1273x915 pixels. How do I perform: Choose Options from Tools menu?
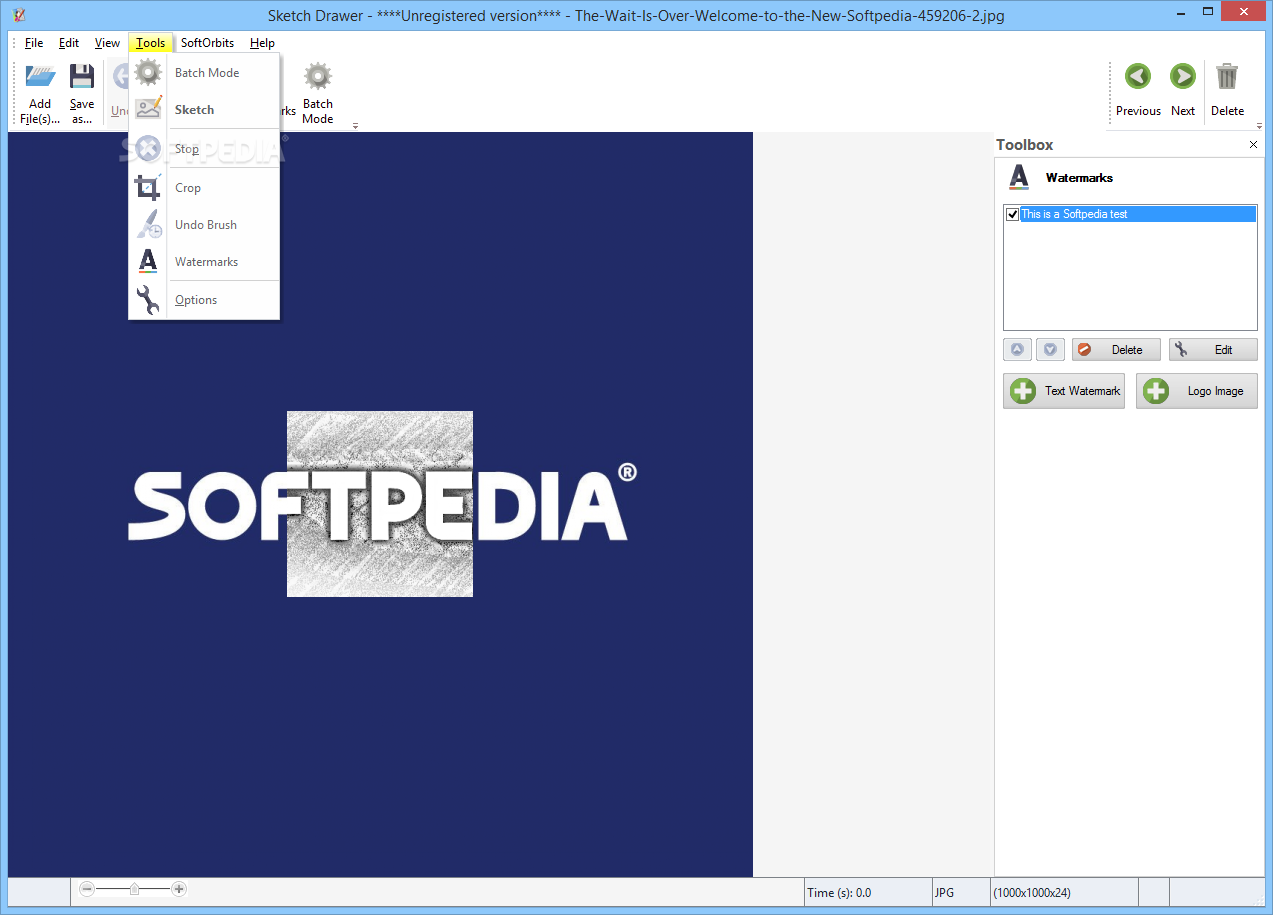[204, 300]
